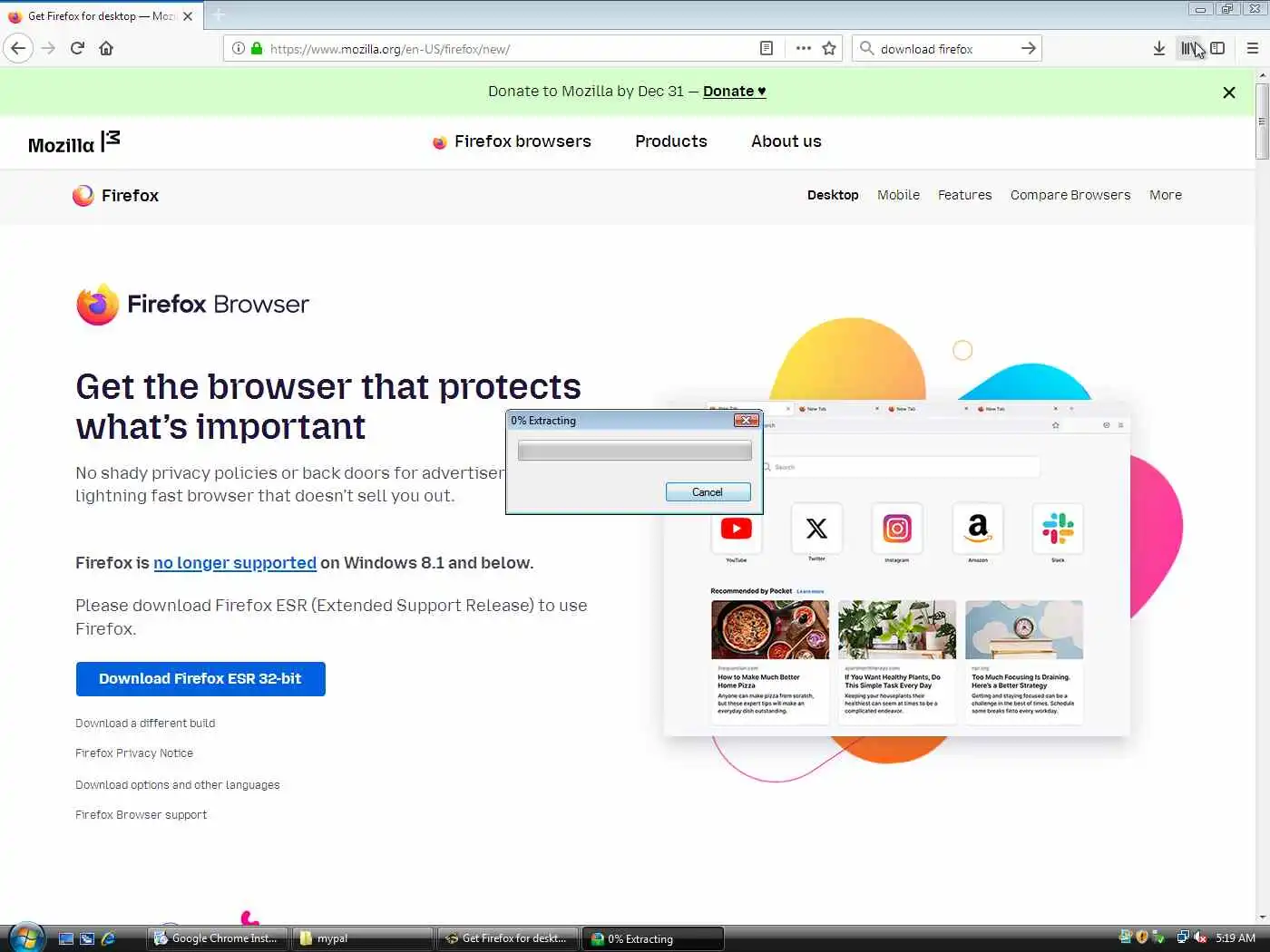
Task: Click Show Desktop quick launch icon
Action: (x=66, y=938)
